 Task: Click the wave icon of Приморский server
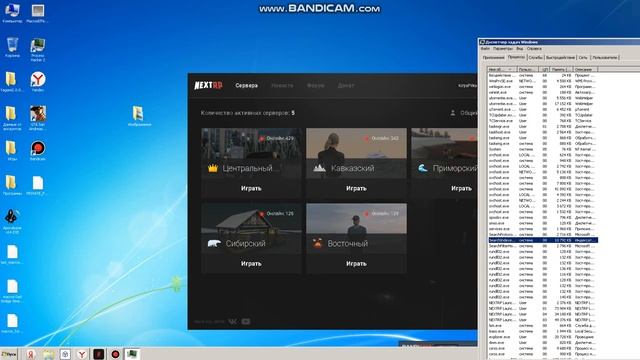[x=423, y=168]
